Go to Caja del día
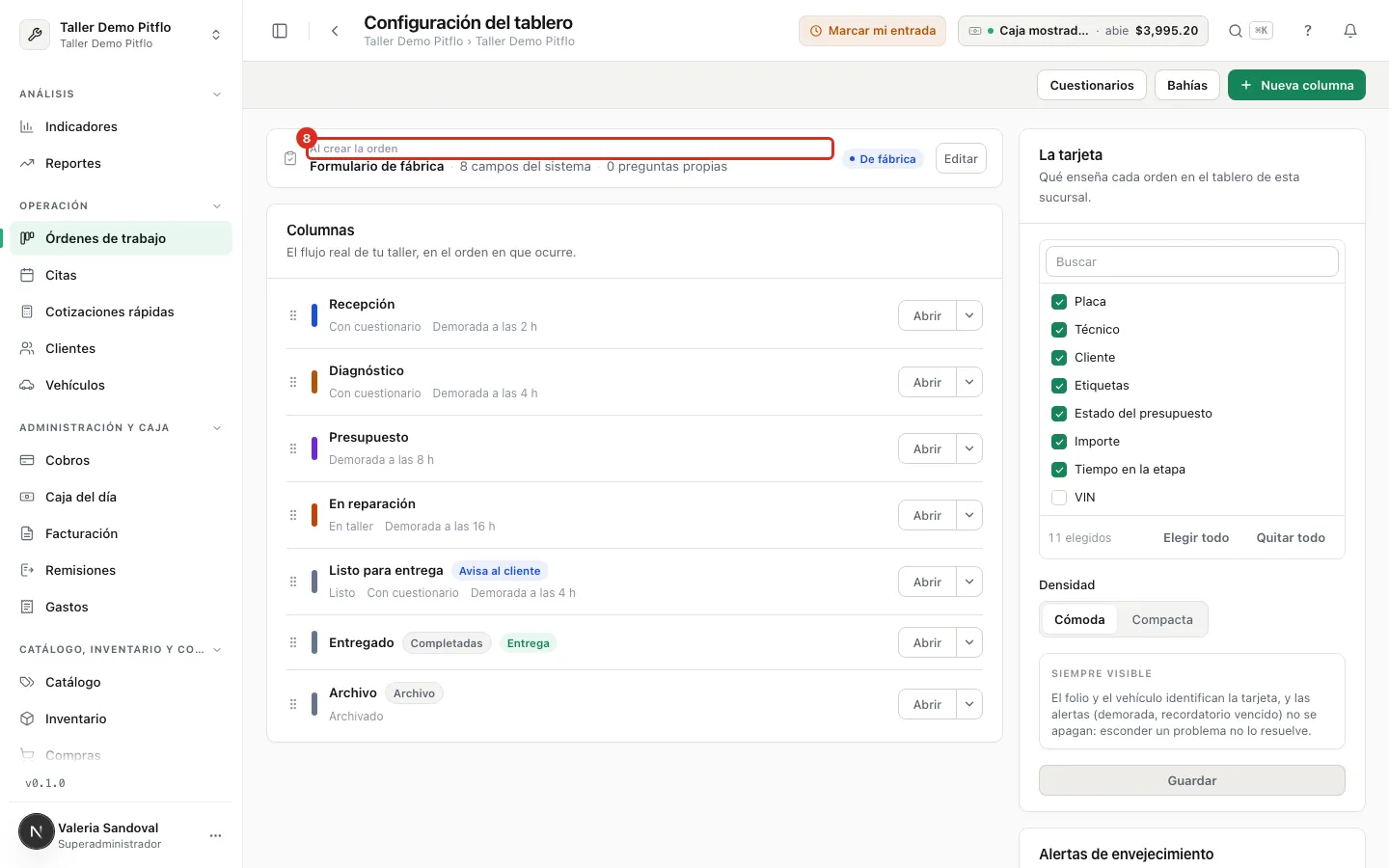This screenshot has height=868, width=1389. pyautogui.click(x=122, y=497)
